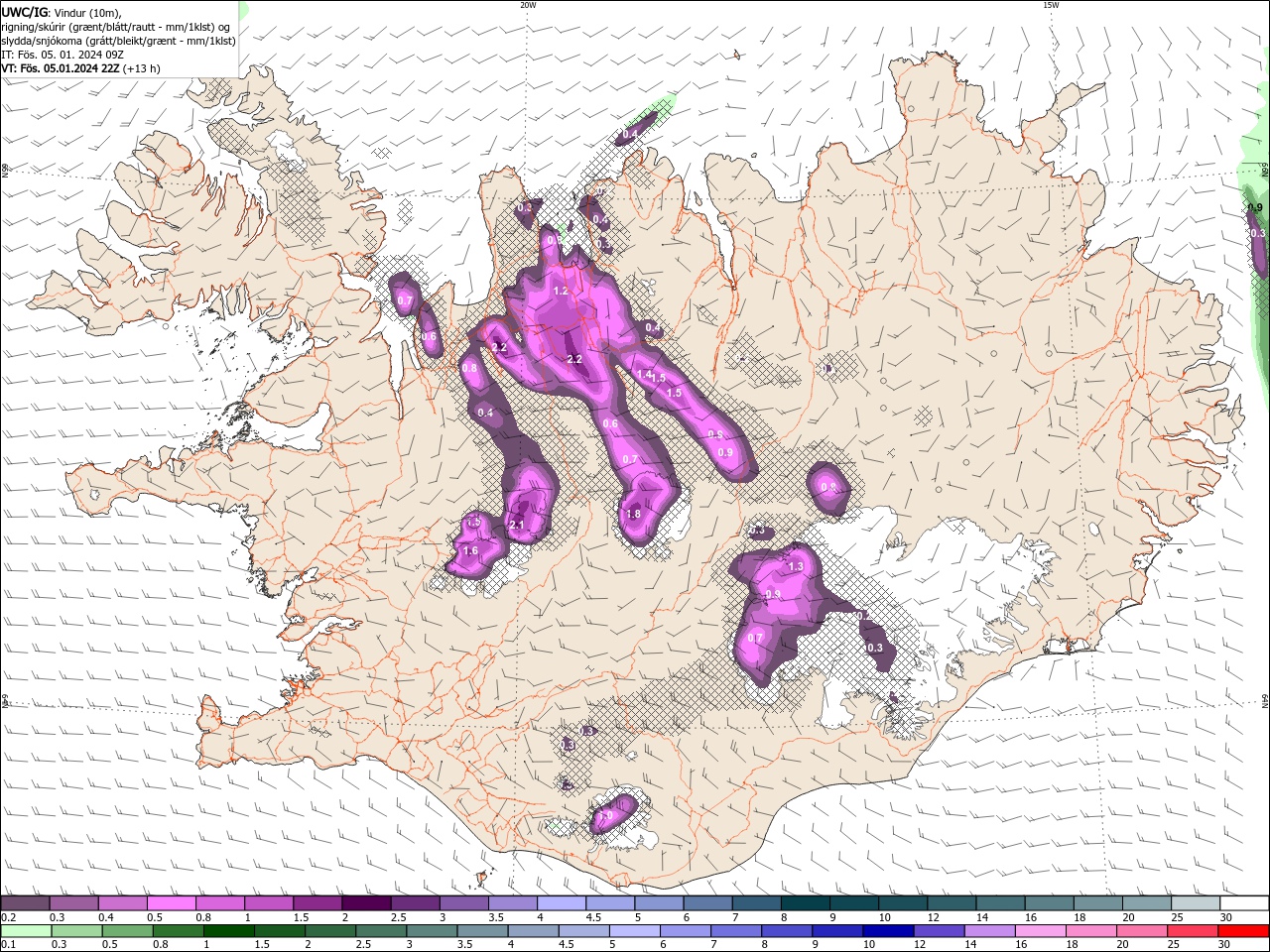The width and height of the screenshot is (1270, 952).
Task: Click the 'slydda/snjókoma (grátt/bleikt/grænt' legend line
Action: [118, 41]
